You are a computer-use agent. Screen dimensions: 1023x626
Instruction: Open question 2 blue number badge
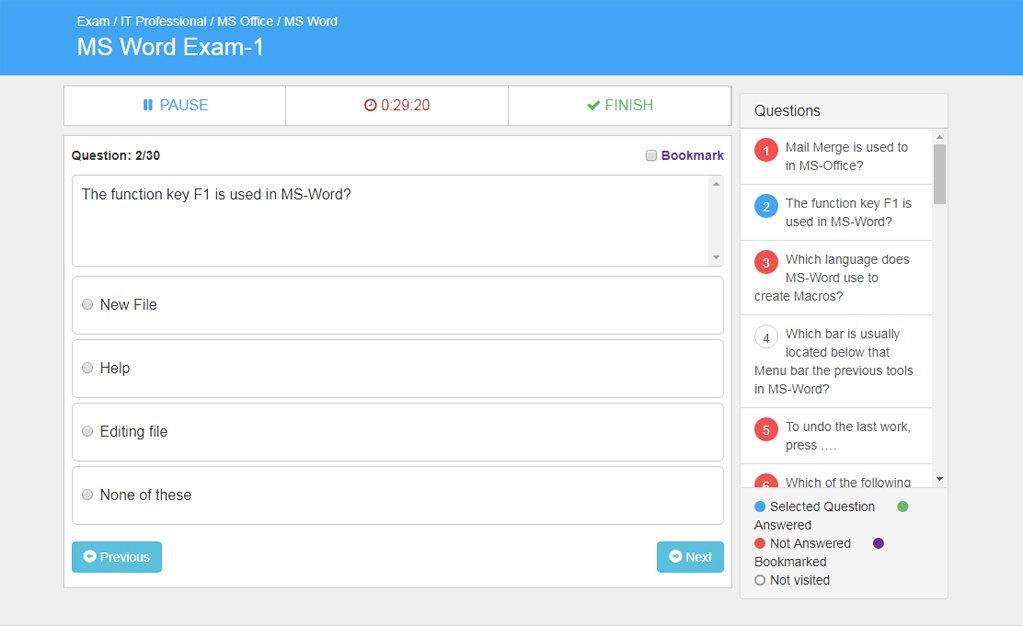[x=766, y=206]
